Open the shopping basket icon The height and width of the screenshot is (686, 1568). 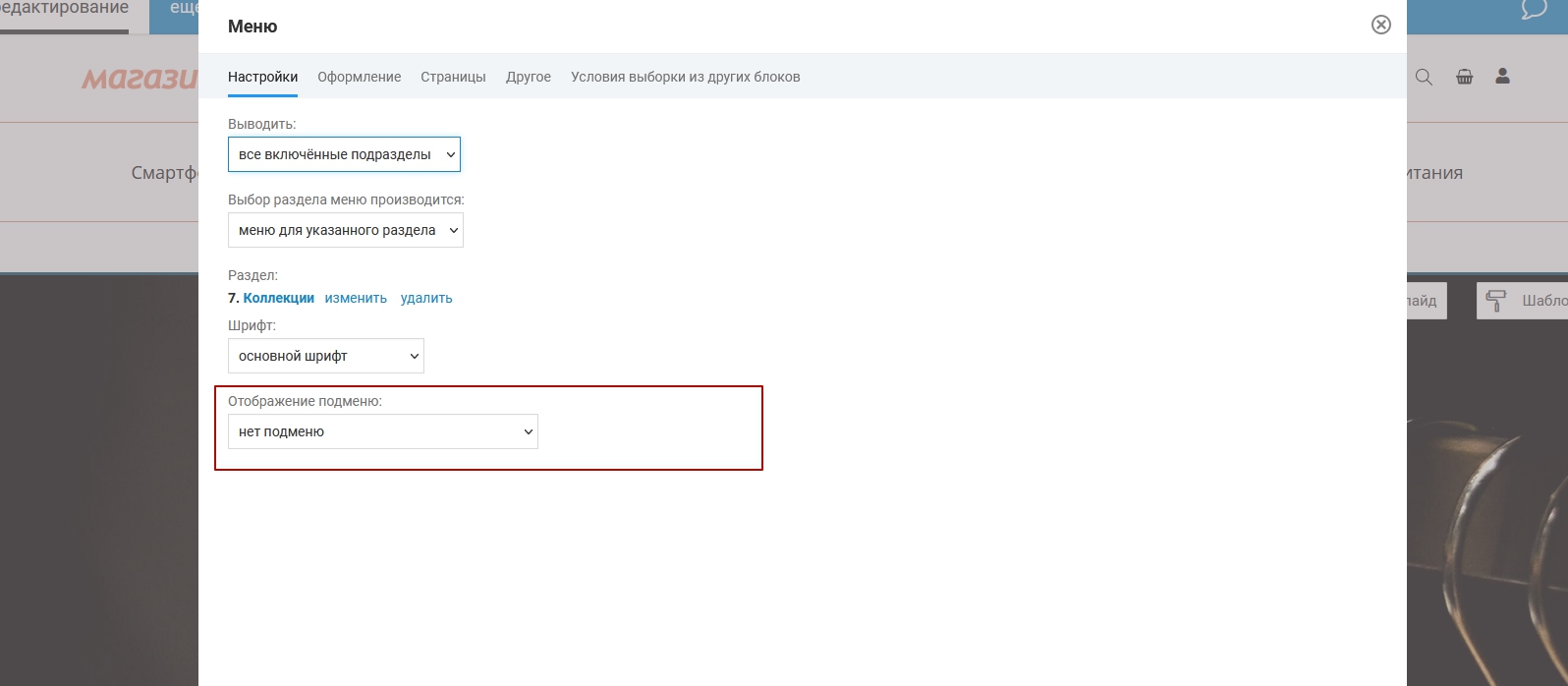pos(1464,77)
